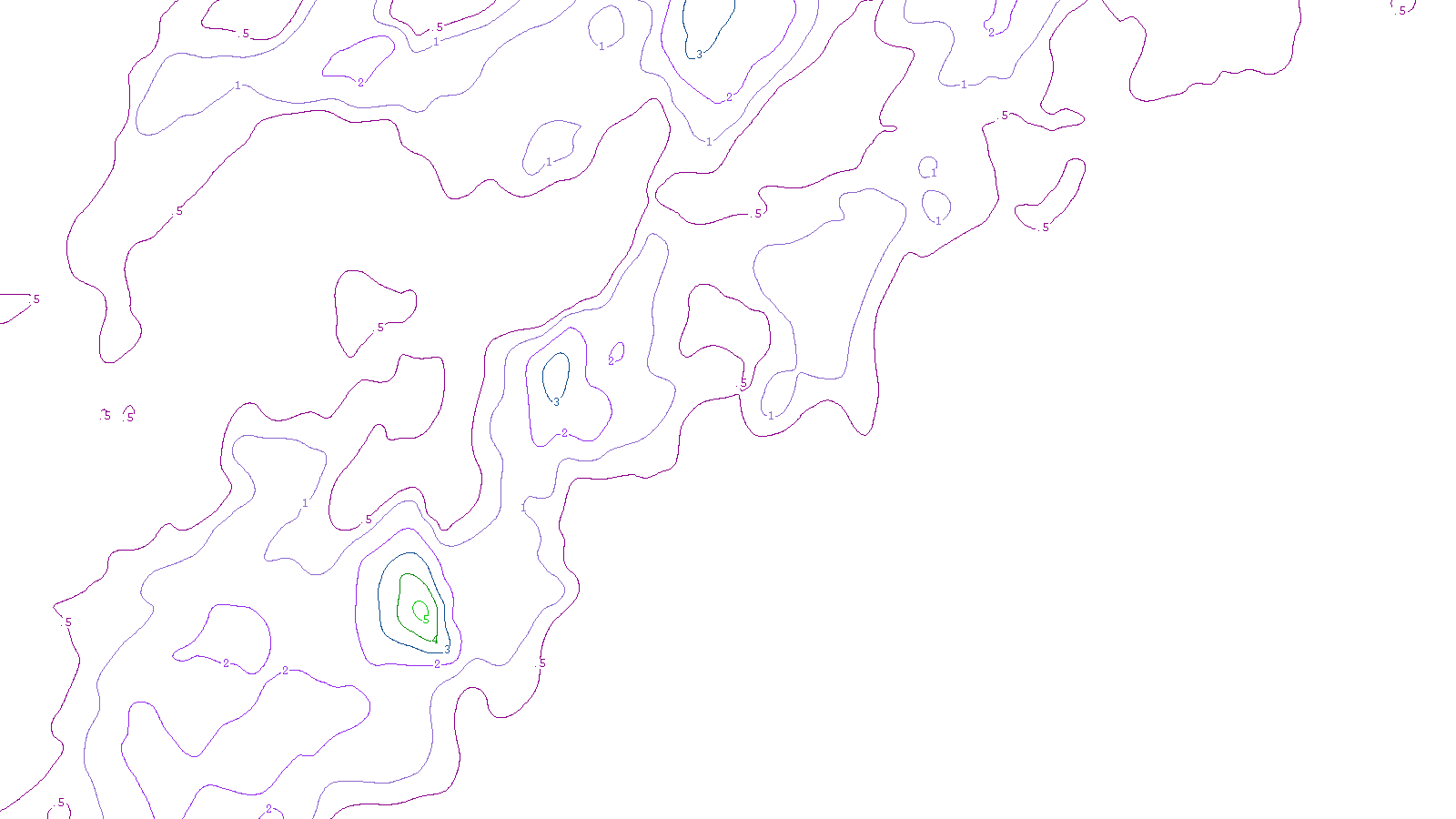The image size is (1456, 819).
Task: Click the green "4" contour label
Action: (x=435, y=641)
